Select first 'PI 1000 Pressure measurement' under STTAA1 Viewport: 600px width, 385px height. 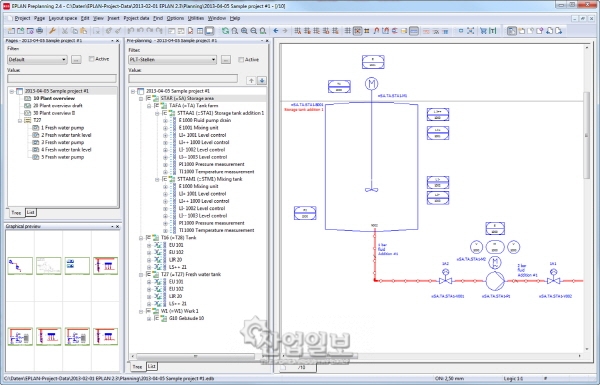coord(211,164)
